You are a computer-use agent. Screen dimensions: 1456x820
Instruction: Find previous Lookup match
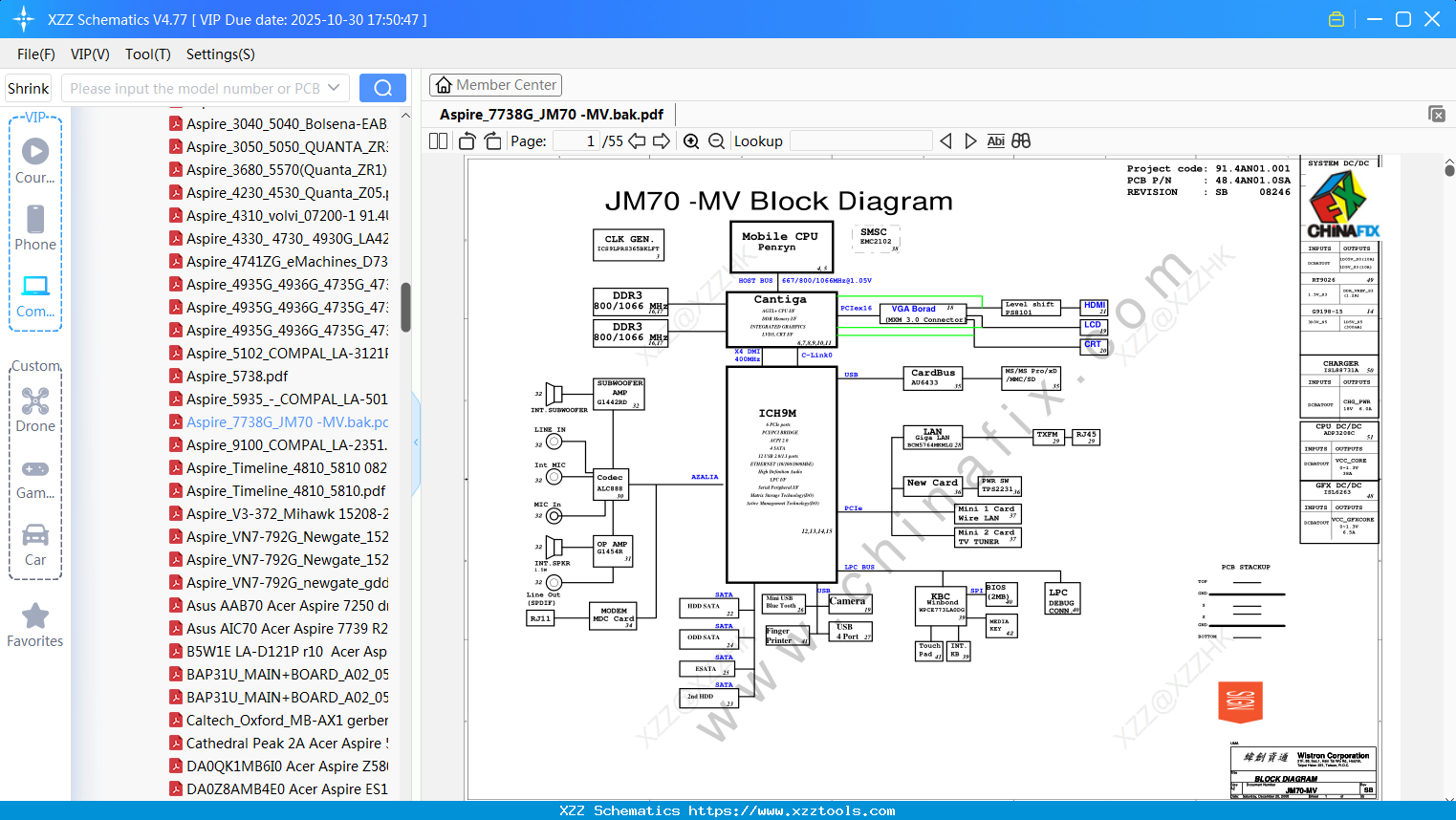coord(945,141)
